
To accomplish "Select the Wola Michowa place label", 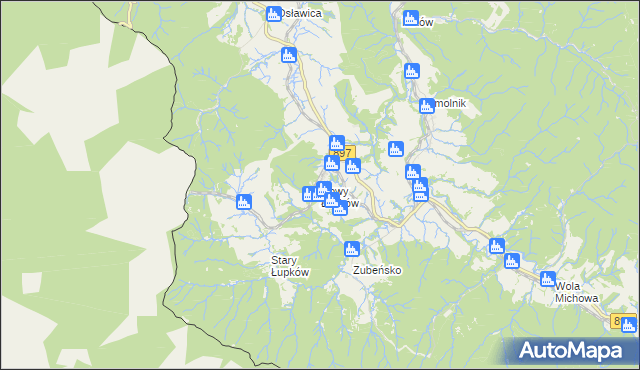I will tap(576, 292).
